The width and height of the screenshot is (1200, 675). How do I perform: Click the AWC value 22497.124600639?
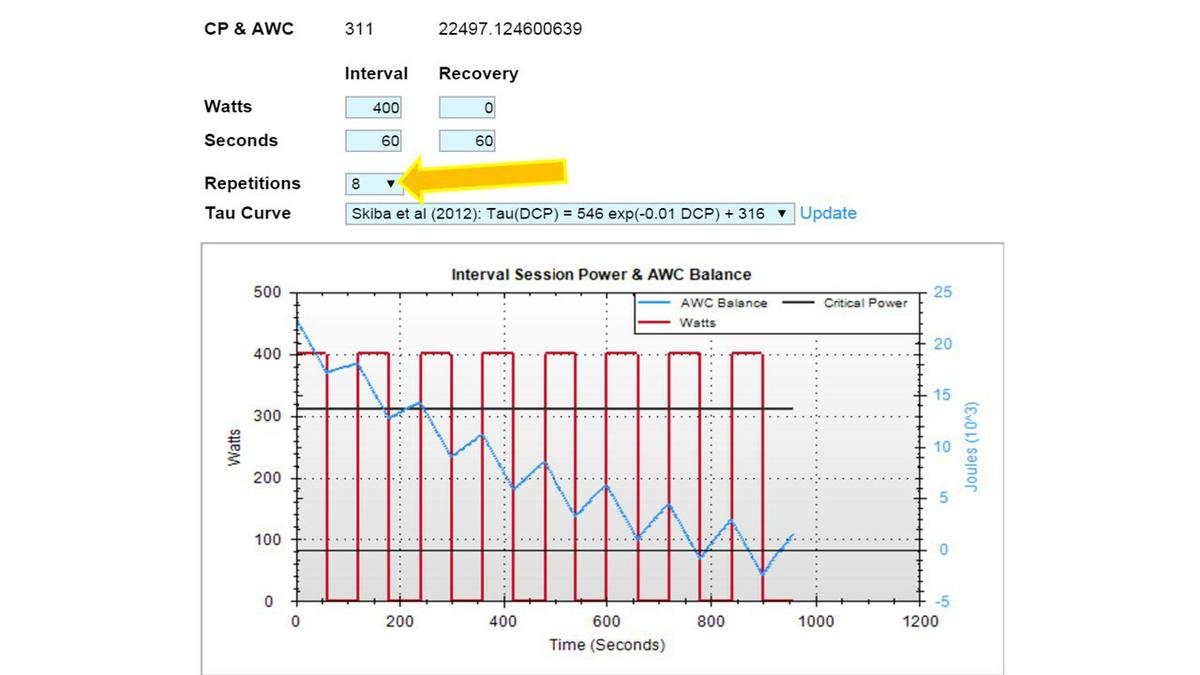click(x=510, y=29)
